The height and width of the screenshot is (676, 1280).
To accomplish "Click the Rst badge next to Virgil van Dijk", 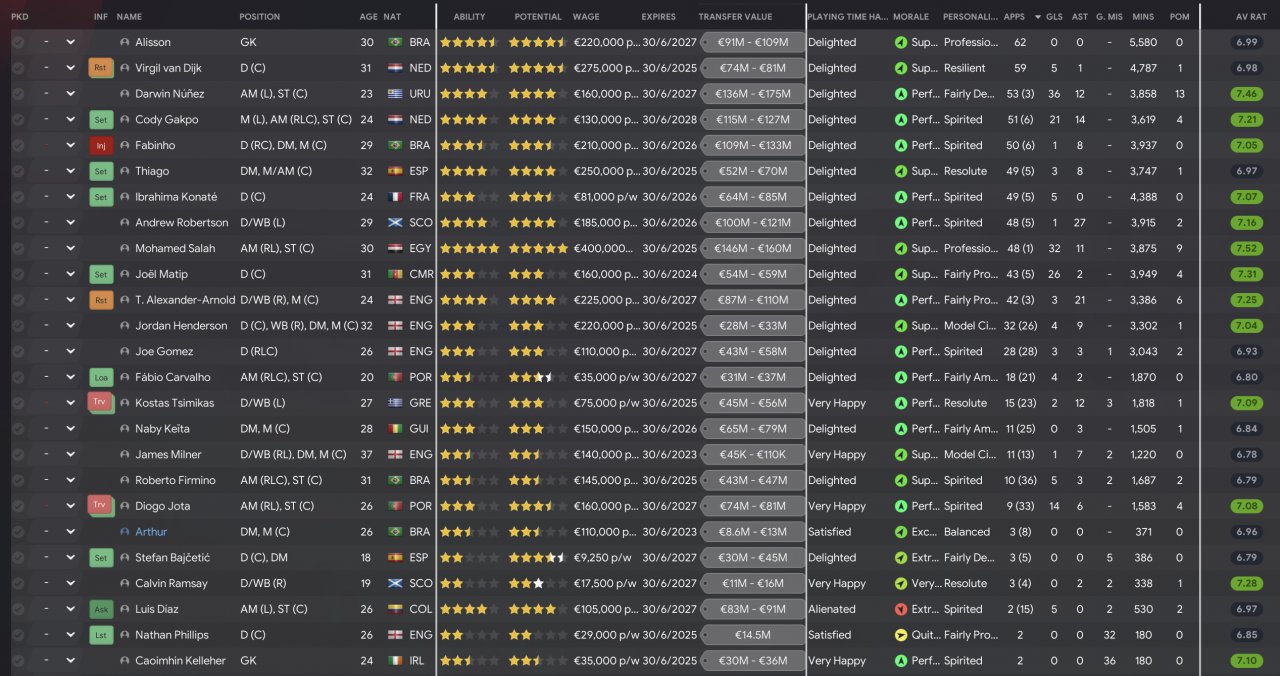I will pyautogui.click(x=100, y=68).
